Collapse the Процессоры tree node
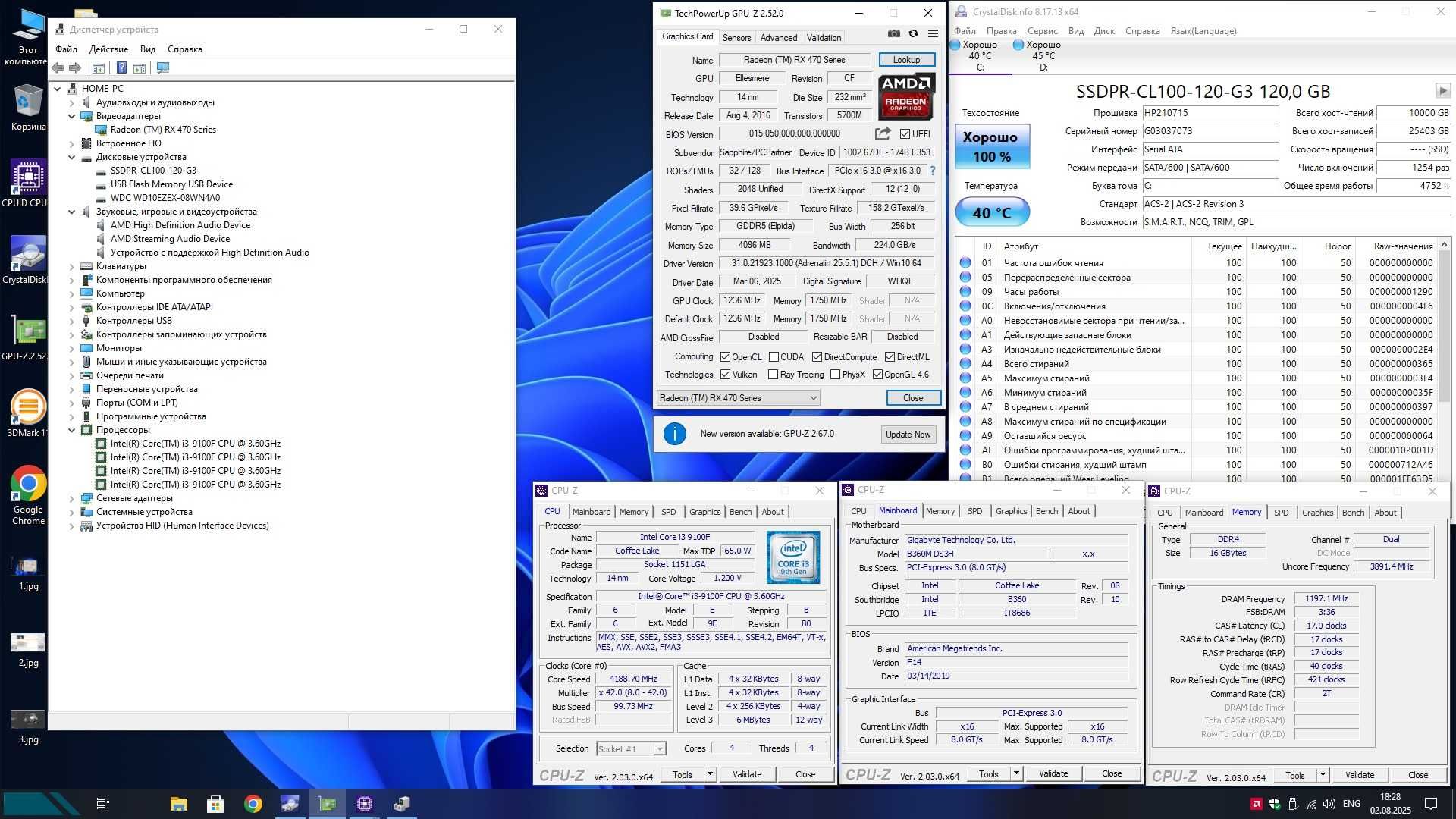Image resolution: width=1456 pixels, height=819 pixels. [x=72, y=430]
